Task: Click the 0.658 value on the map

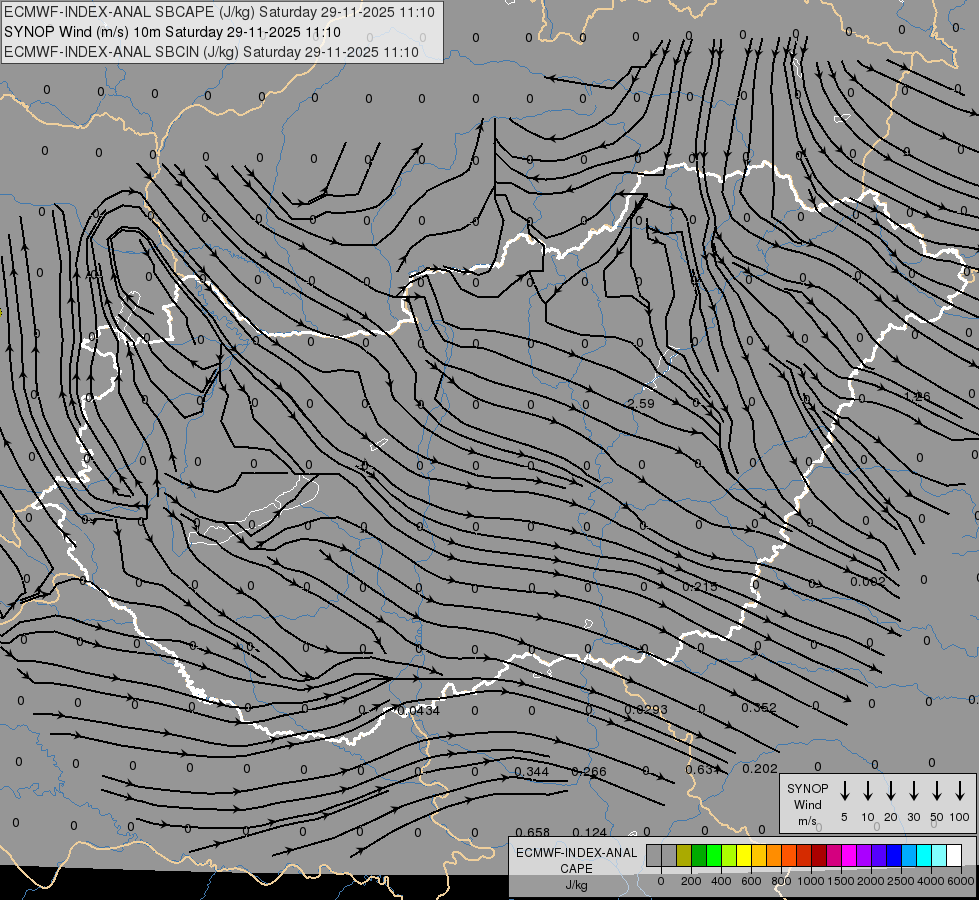Action: click(x=533, y=833)
